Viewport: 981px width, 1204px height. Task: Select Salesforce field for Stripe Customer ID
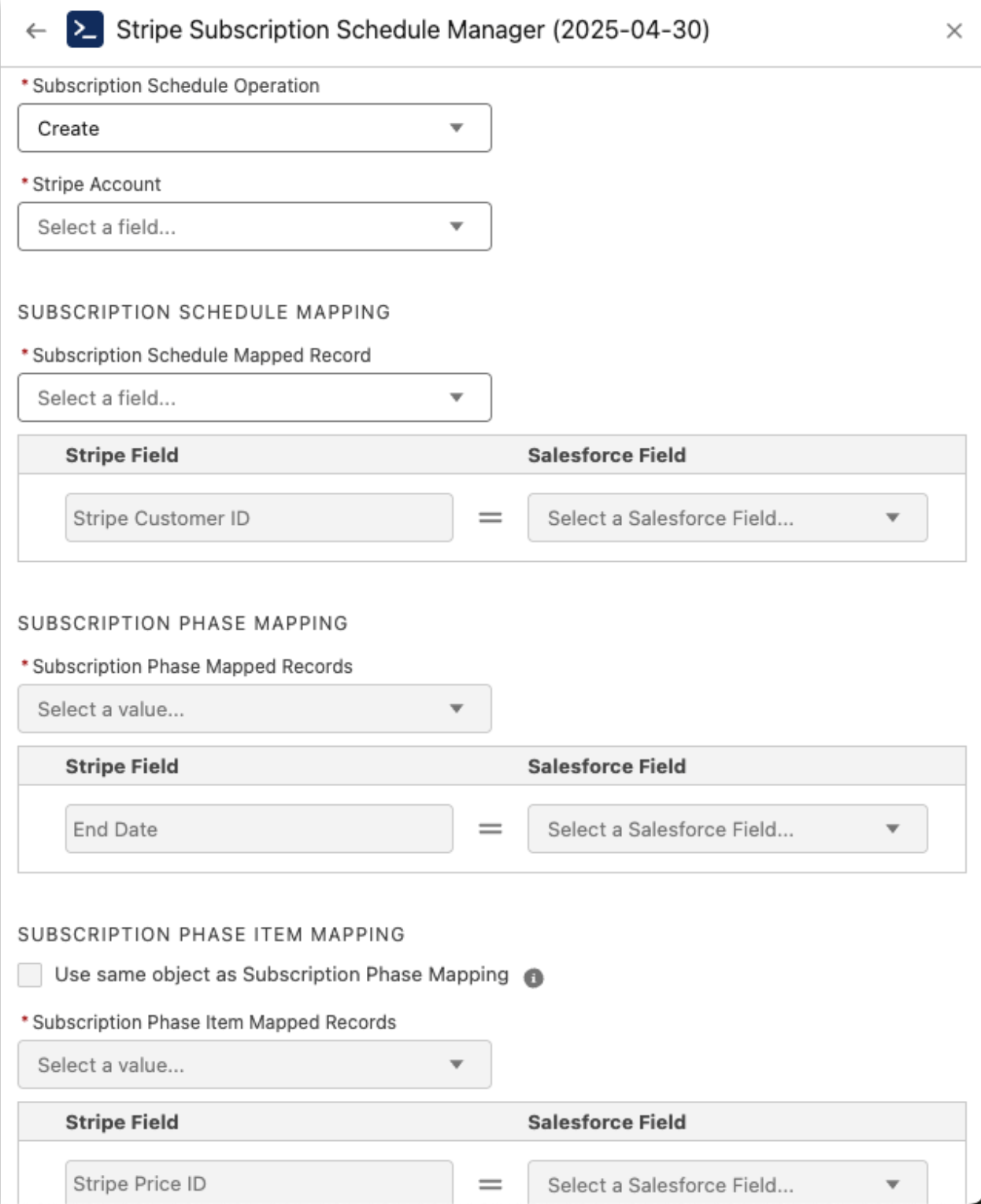coord(727,518)
